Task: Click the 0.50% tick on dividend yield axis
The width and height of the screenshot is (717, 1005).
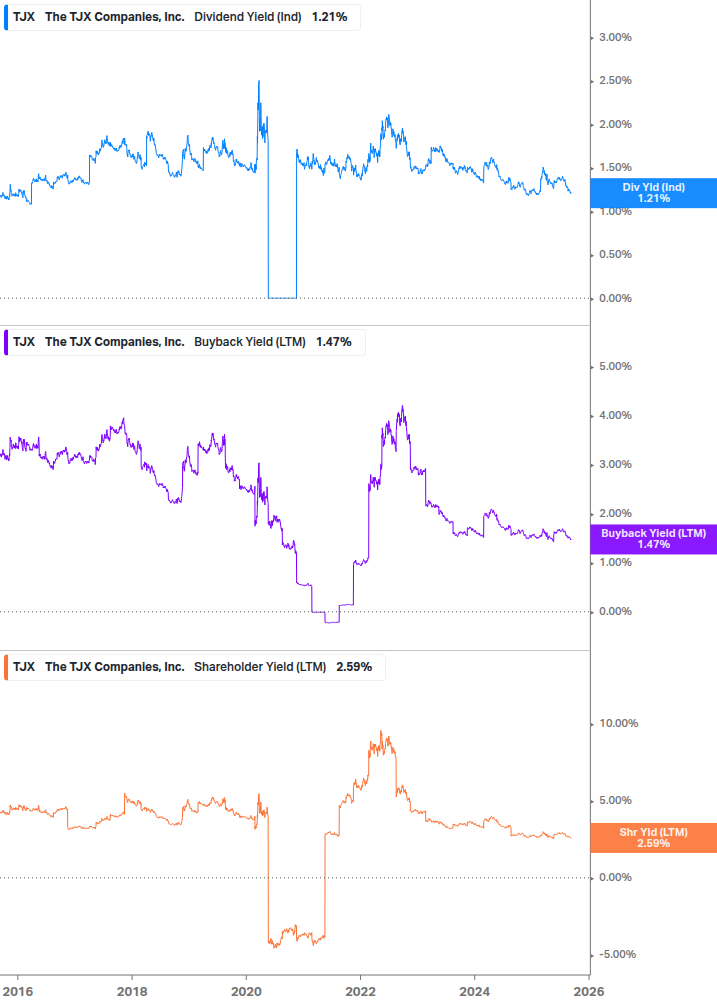Action: pos(615,254)
